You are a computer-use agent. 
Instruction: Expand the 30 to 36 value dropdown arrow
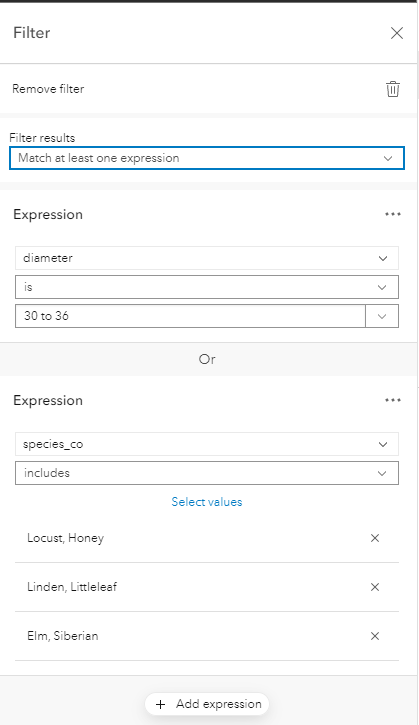point(382,316)
